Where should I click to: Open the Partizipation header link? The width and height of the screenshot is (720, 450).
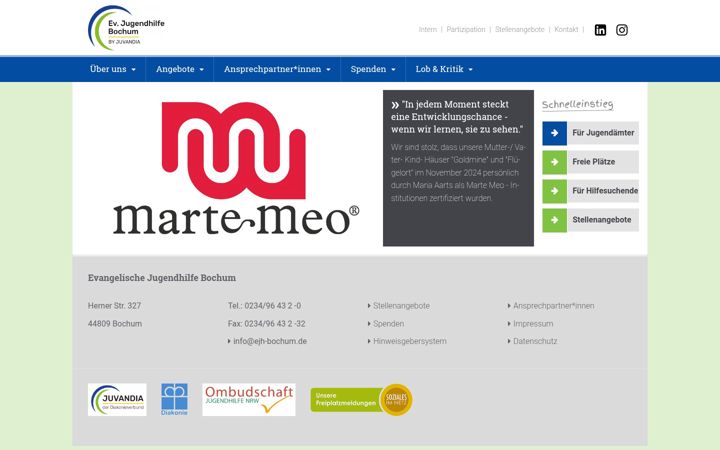point(466,29)
